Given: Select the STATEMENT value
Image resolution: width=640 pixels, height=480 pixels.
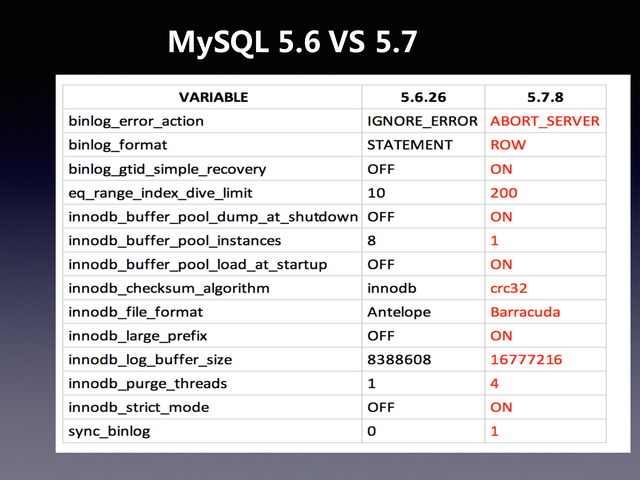Looking at the screenshot, I should coord(410,145).
